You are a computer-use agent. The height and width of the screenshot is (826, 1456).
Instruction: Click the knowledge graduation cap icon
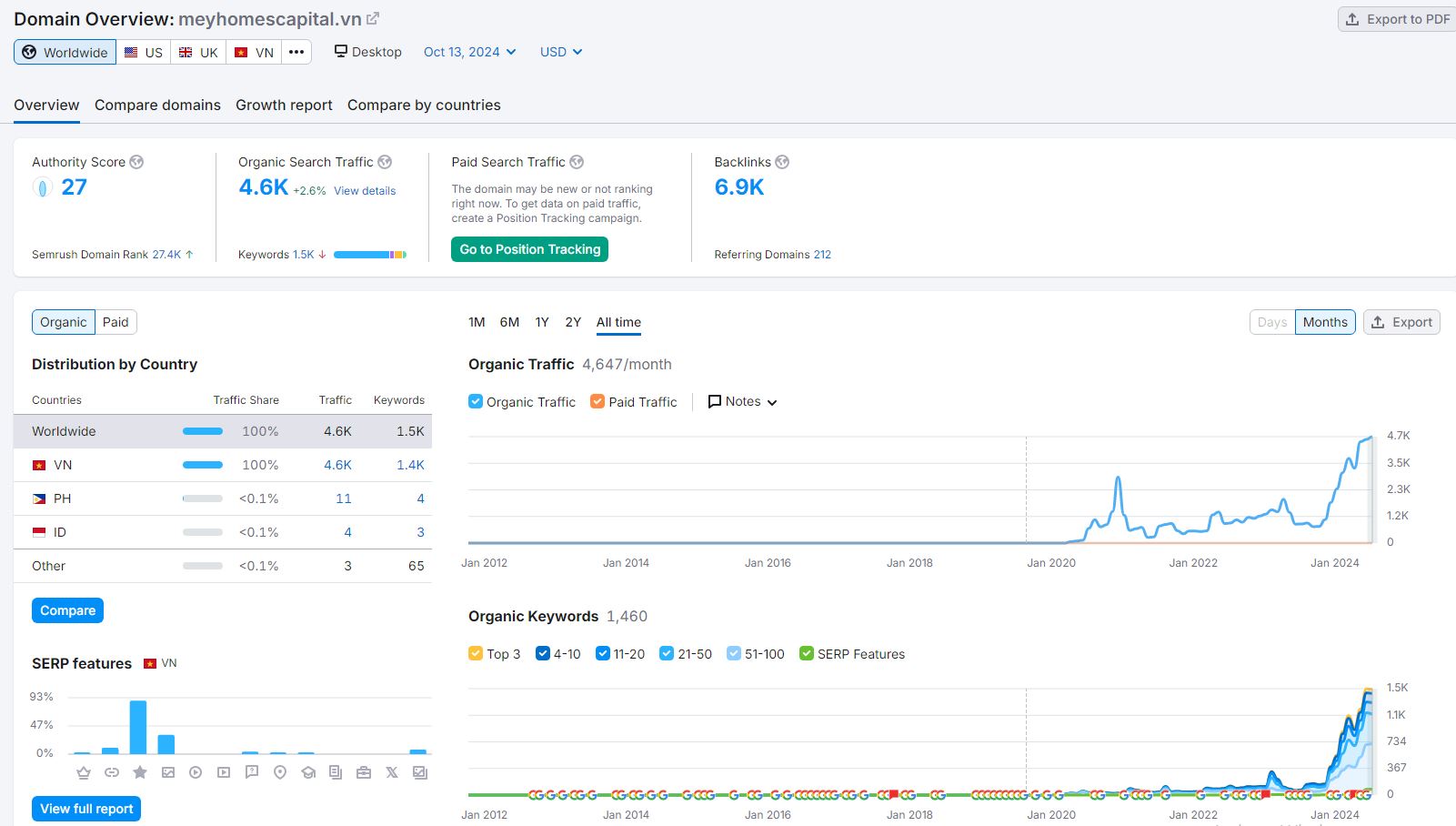tap(308, 772)
